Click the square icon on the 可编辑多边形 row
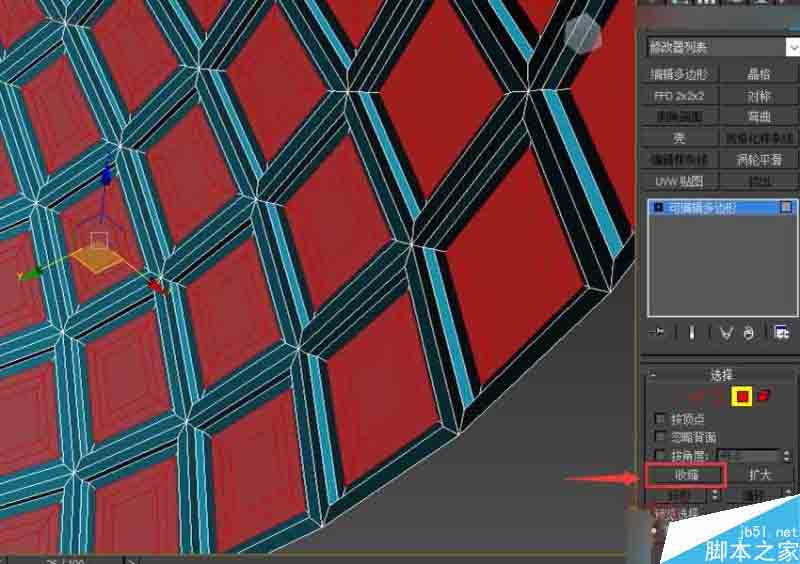The height and width of the screenshot is (564, 800). (786, 207)
